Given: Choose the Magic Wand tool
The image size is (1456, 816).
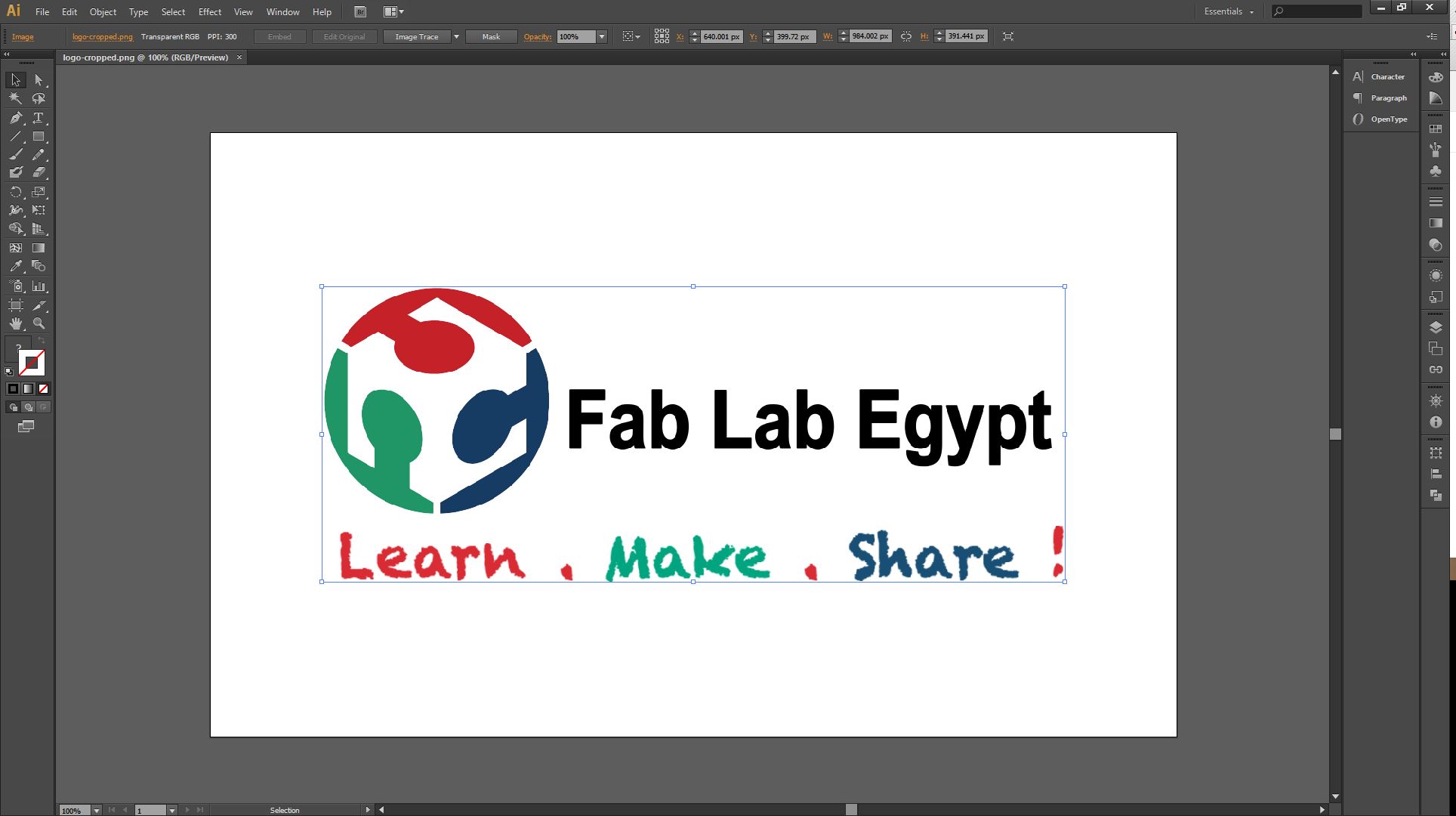Looking at the screenshot, I should click(15, 98).
